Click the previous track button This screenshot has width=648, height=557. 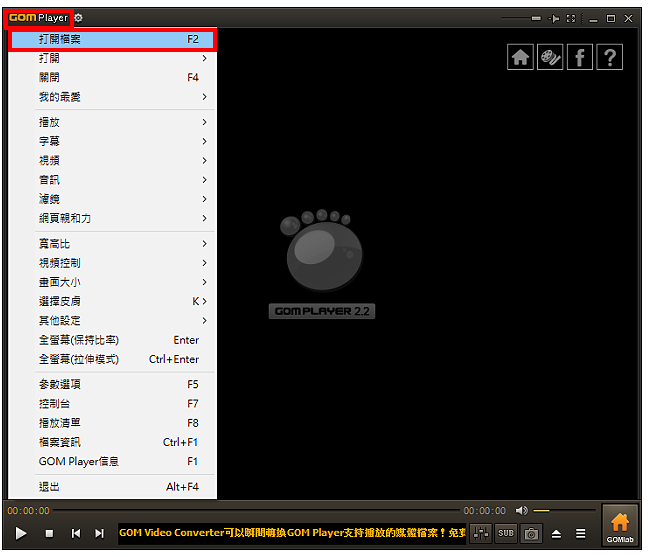coord(76,533)
